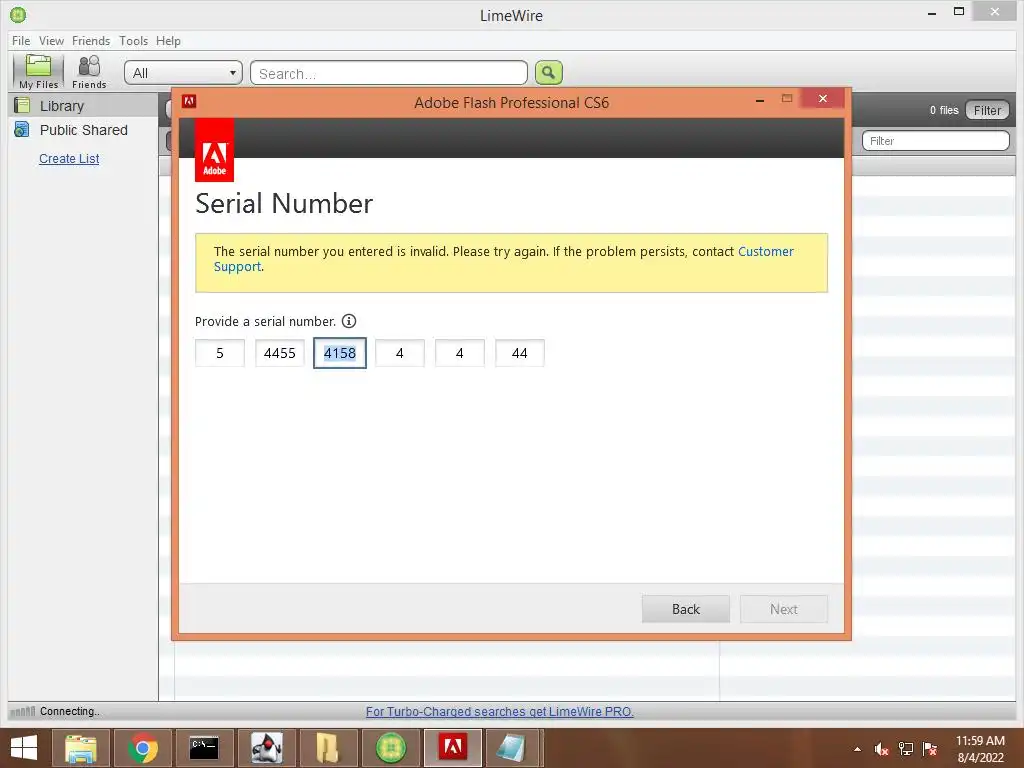The image size is (1024, 768).
Task: Open the All search category dropdown
Action: point(183,73)
